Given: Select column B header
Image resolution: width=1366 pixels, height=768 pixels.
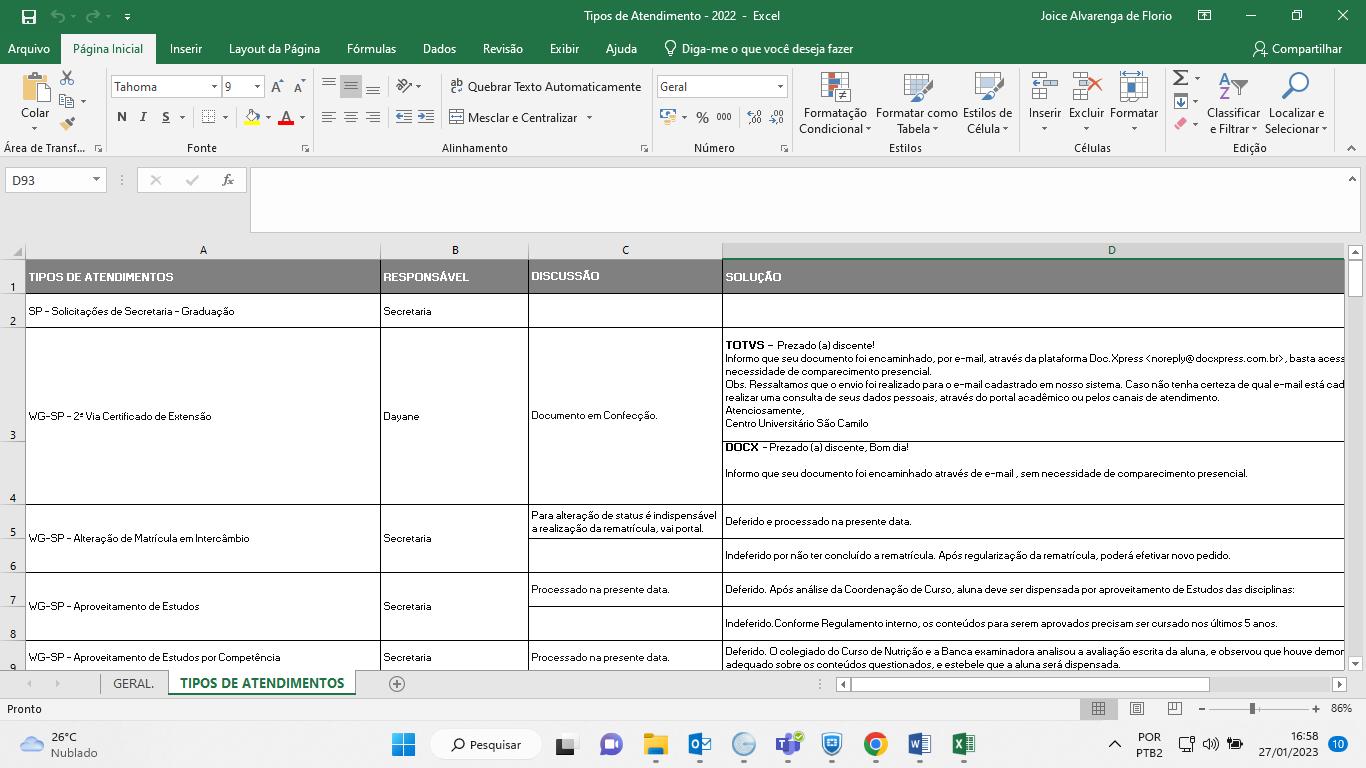Looking at the screenshot, I should coord(455,250).
